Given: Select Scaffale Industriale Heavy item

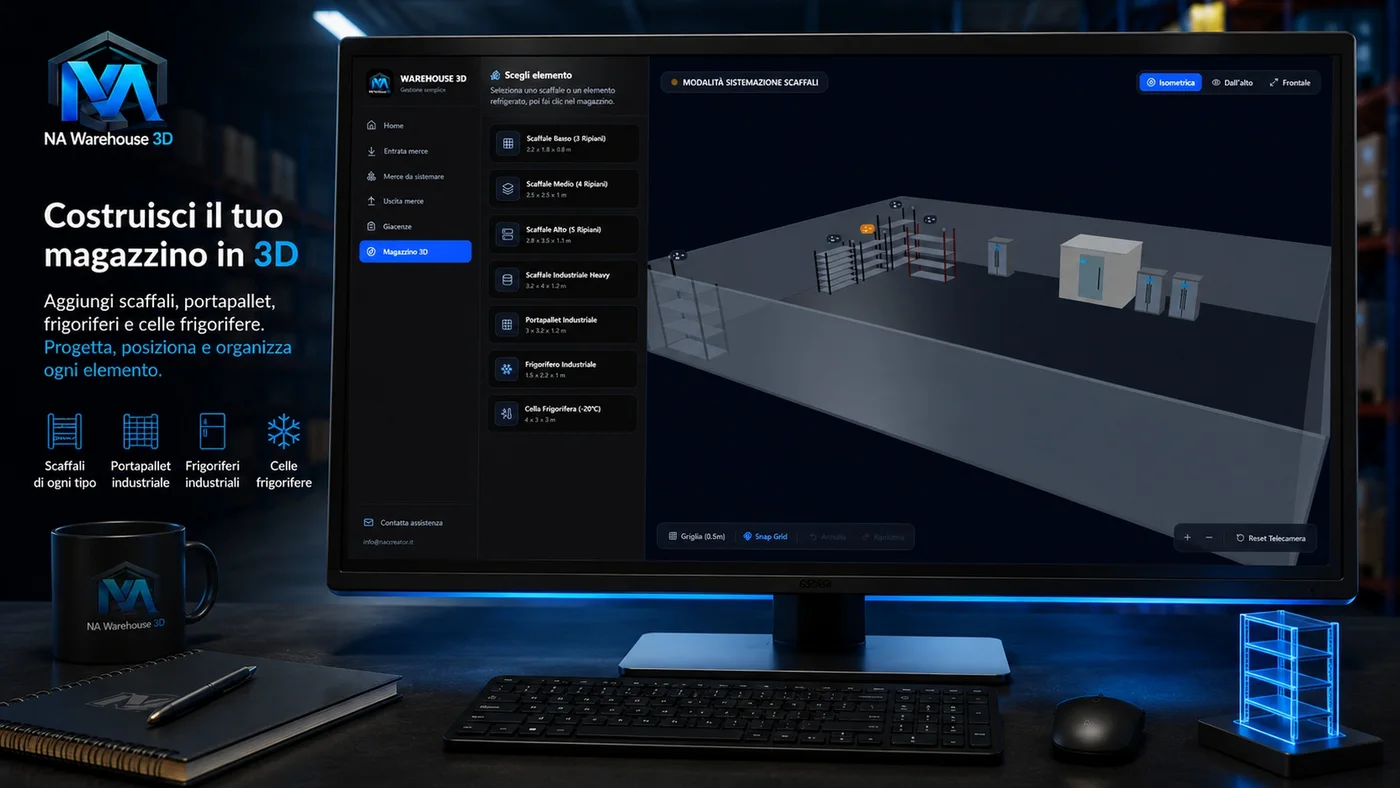Looking at the screenshot, I should click(563, 279).
